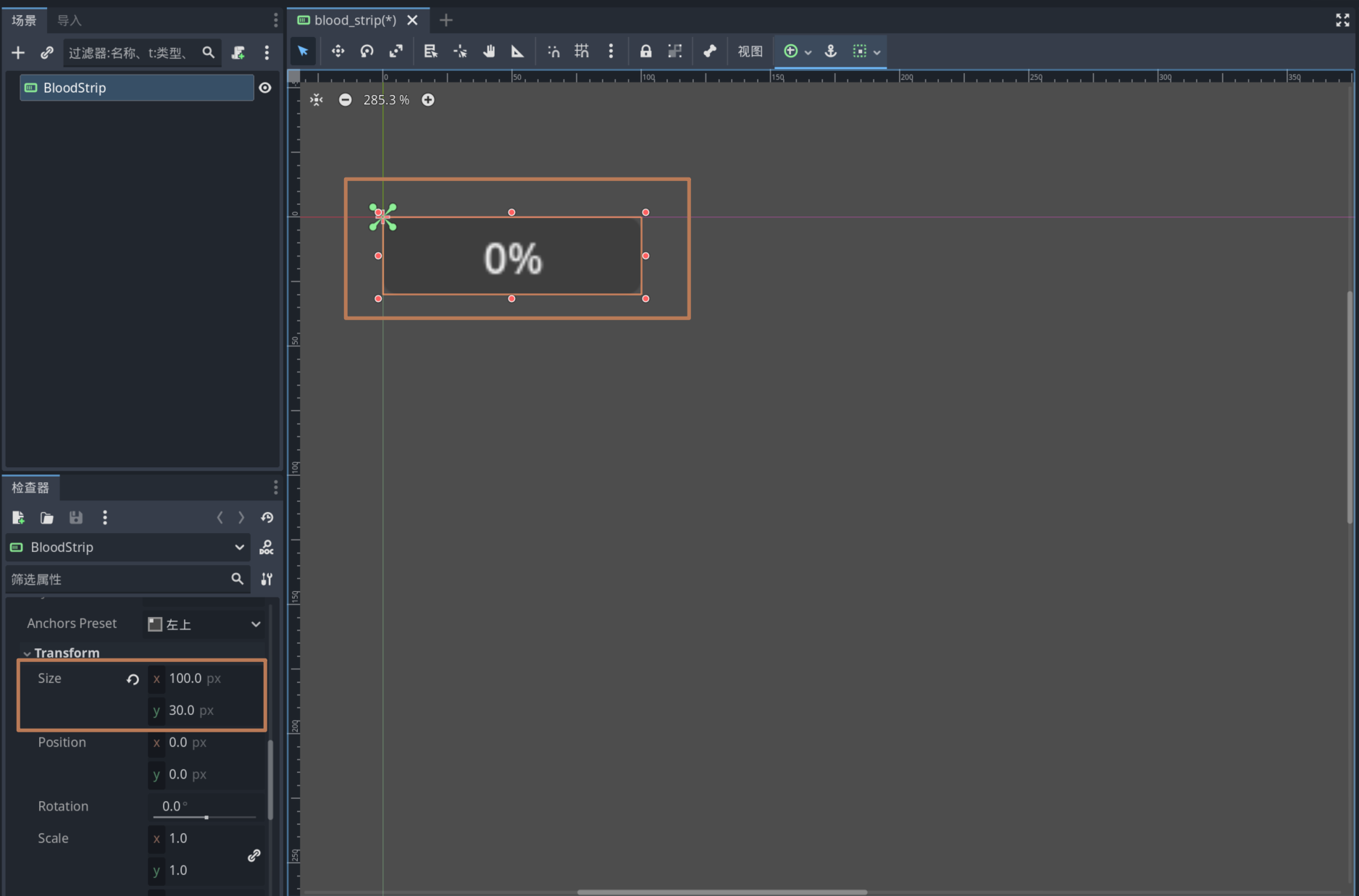
Task: Instantiate a child scene link icon
Action: (47, 52)
